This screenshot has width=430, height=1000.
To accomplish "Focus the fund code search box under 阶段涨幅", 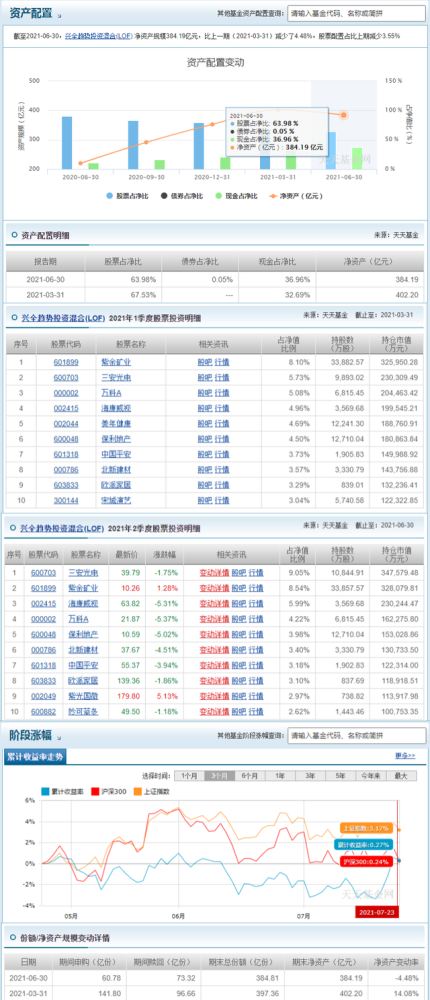I will pyautogui.click(x=356, y=735).
